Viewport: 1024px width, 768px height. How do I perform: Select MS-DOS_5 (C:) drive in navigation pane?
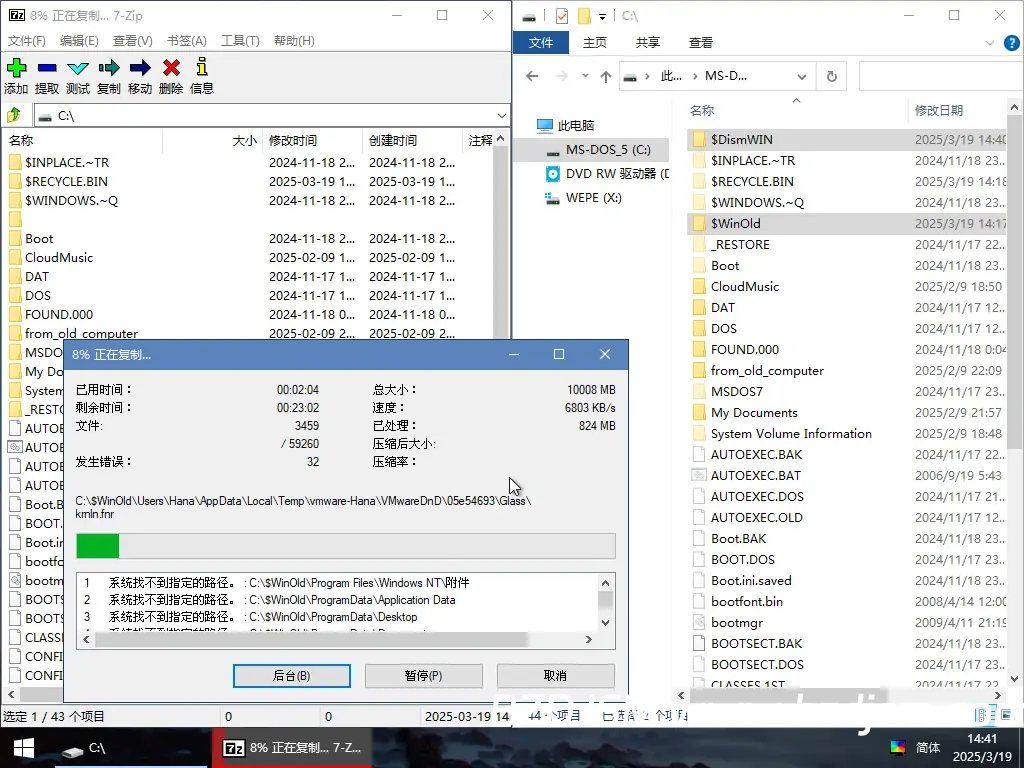pyautogui.click(x=607, y=150)
